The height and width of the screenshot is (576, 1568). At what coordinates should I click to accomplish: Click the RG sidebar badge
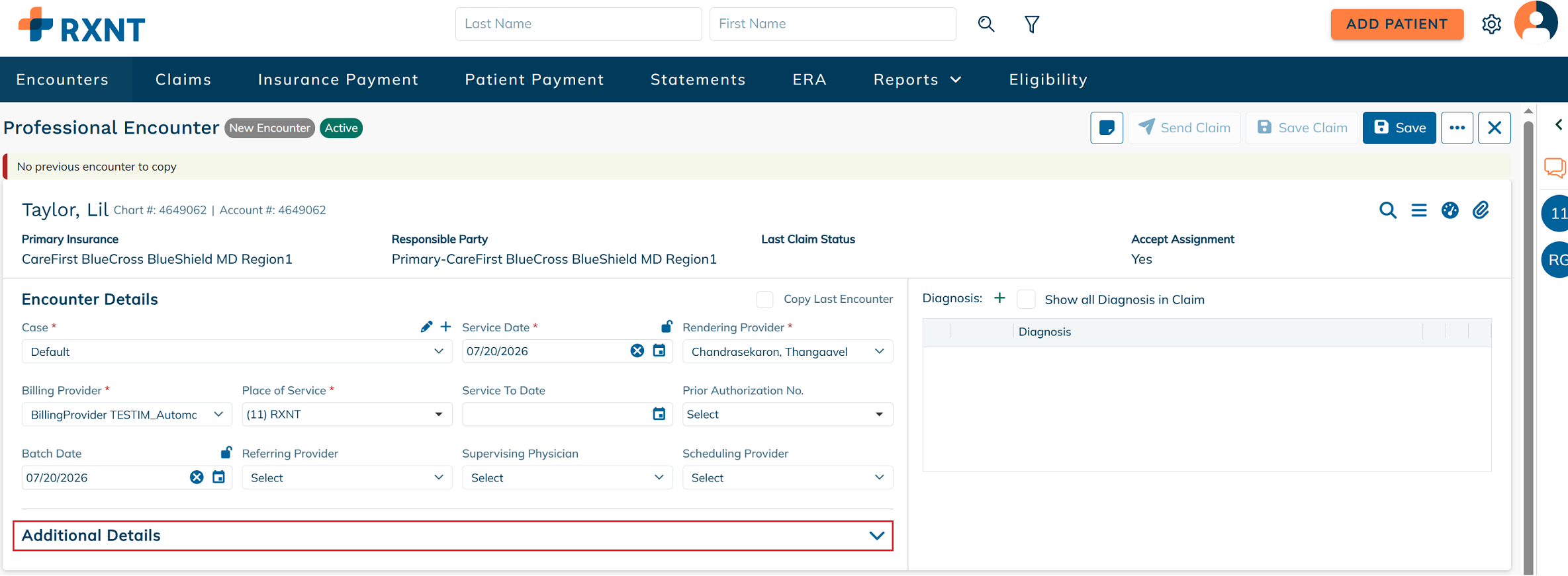pyautogui.click(x=1555, y=260)
